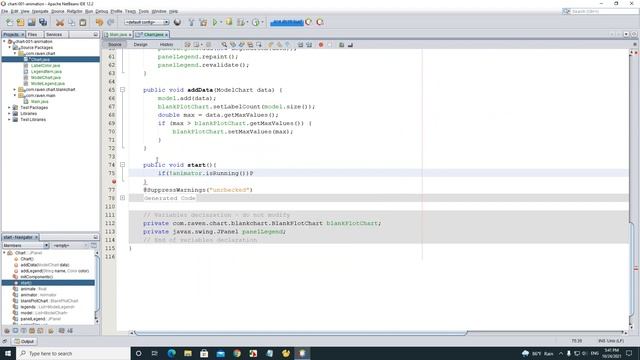Click the Save All toolbar icon
Viewport: 640px width, 360px height.
(43, 22)
